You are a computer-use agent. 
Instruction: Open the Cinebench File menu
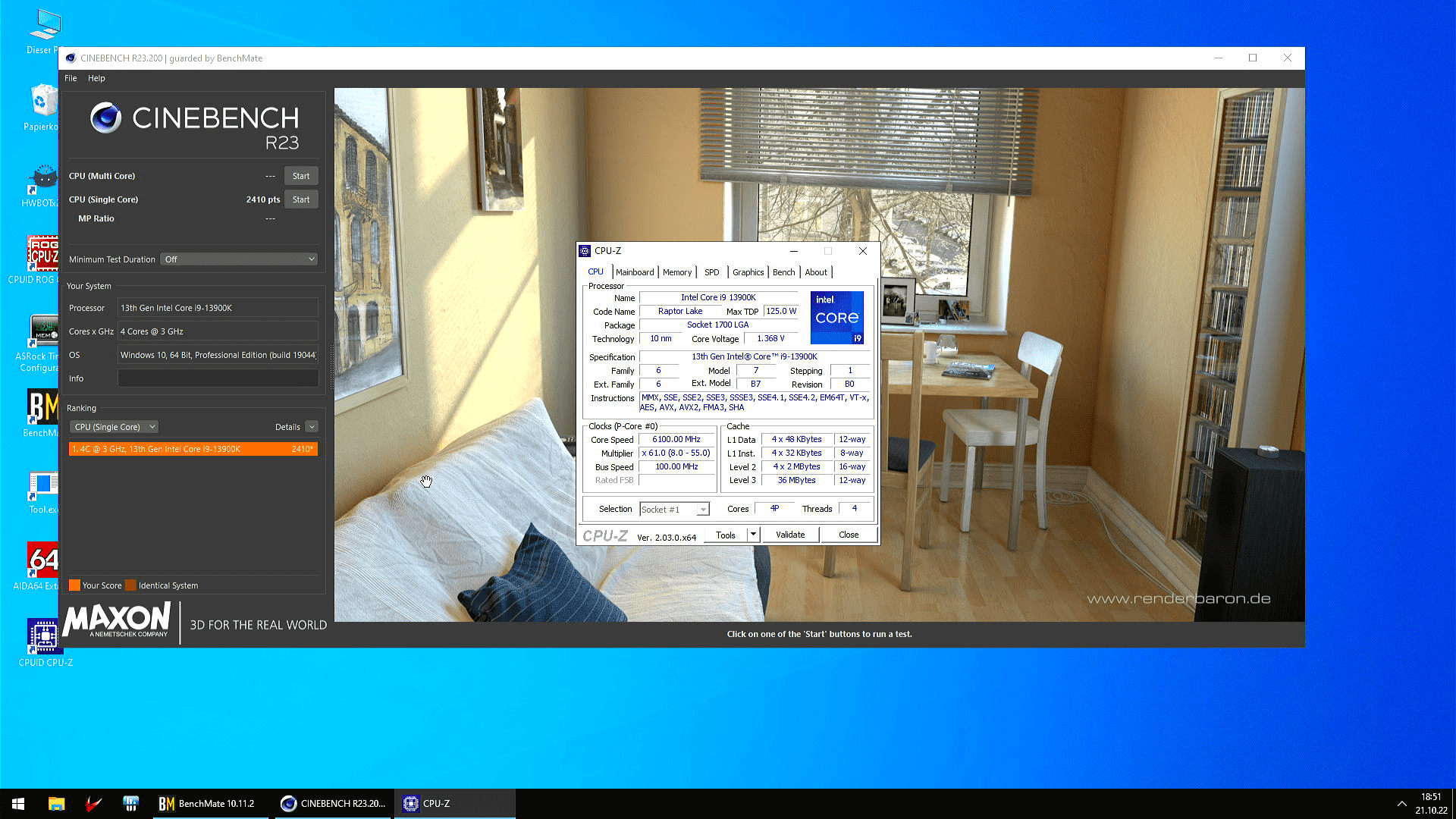(x=71, y=78)
